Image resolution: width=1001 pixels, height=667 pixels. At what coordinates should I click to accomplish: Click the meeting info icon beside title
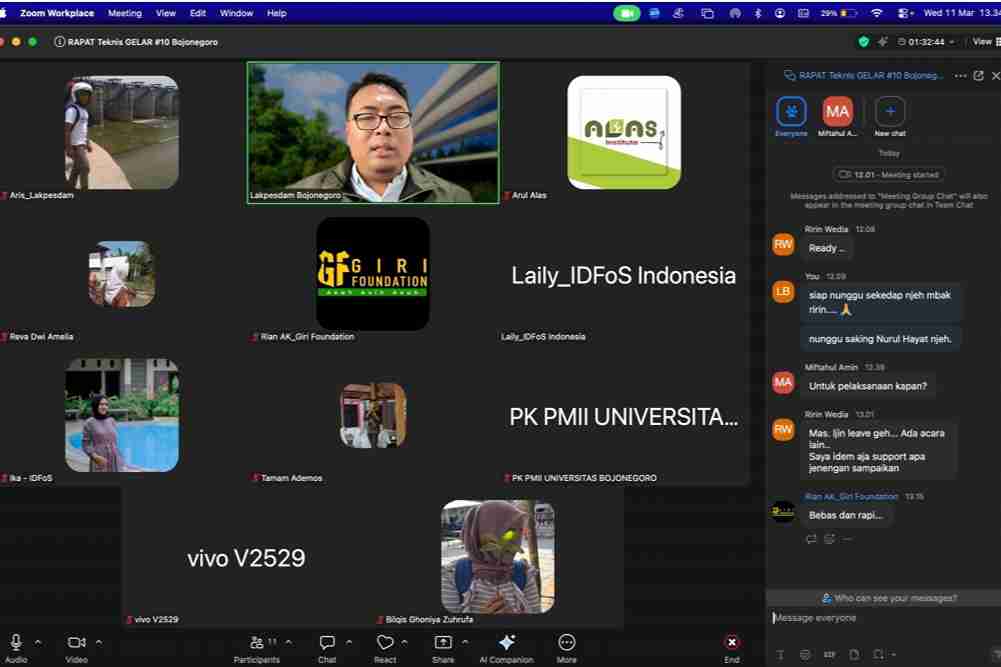[x=59, y=42]
